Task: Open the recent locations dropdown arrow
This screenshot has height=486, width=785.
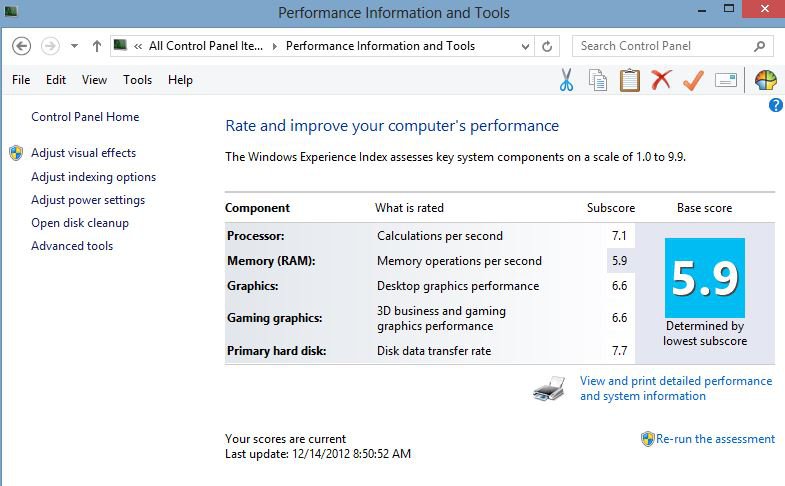Action: pos(74,46)
